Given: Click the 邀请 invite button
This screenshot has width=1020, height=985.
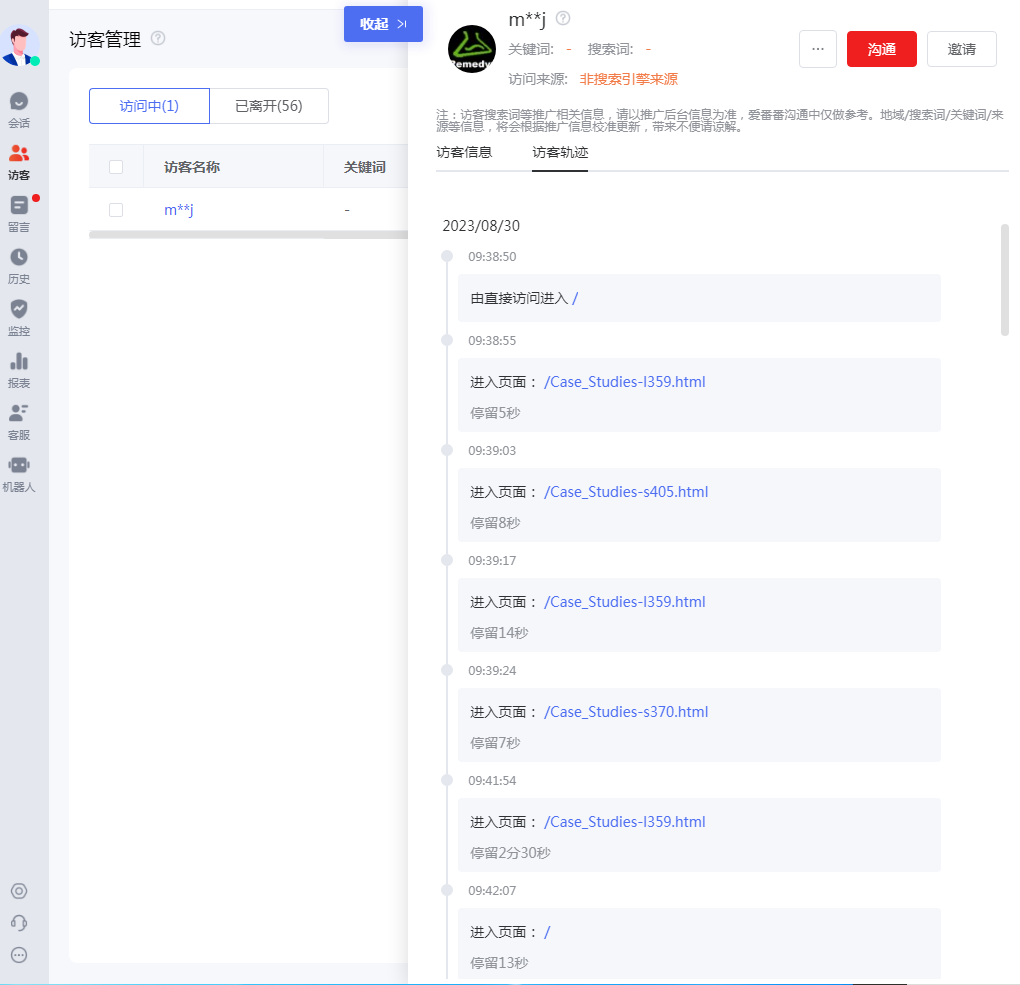Looking at the screenshot, I should (961, 49).
